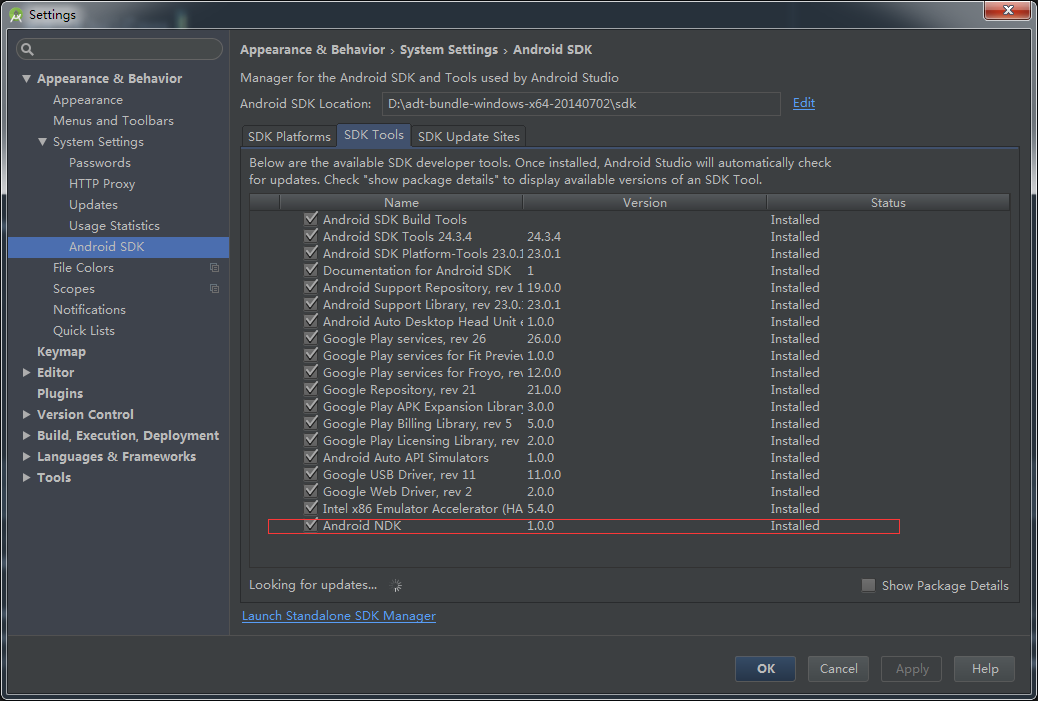The width and height of the screenshot is (1038, 701).
Task: Collapse the System Settings tree node
Action: pos(42,142)
